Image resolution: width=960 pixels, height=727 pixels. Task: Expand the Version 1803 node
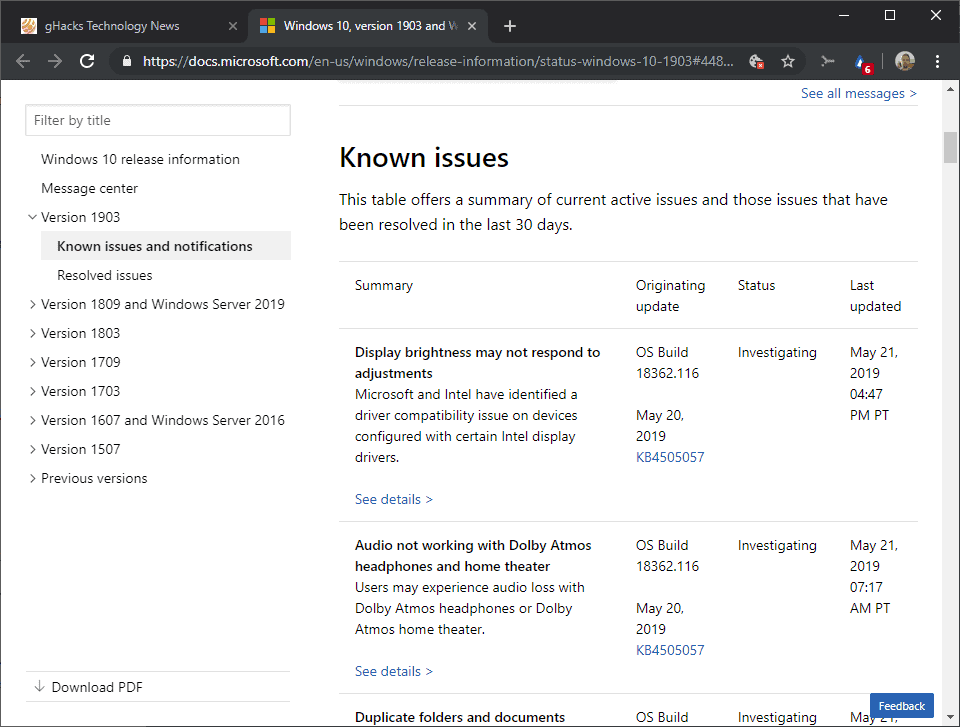(x=32, y=333)
